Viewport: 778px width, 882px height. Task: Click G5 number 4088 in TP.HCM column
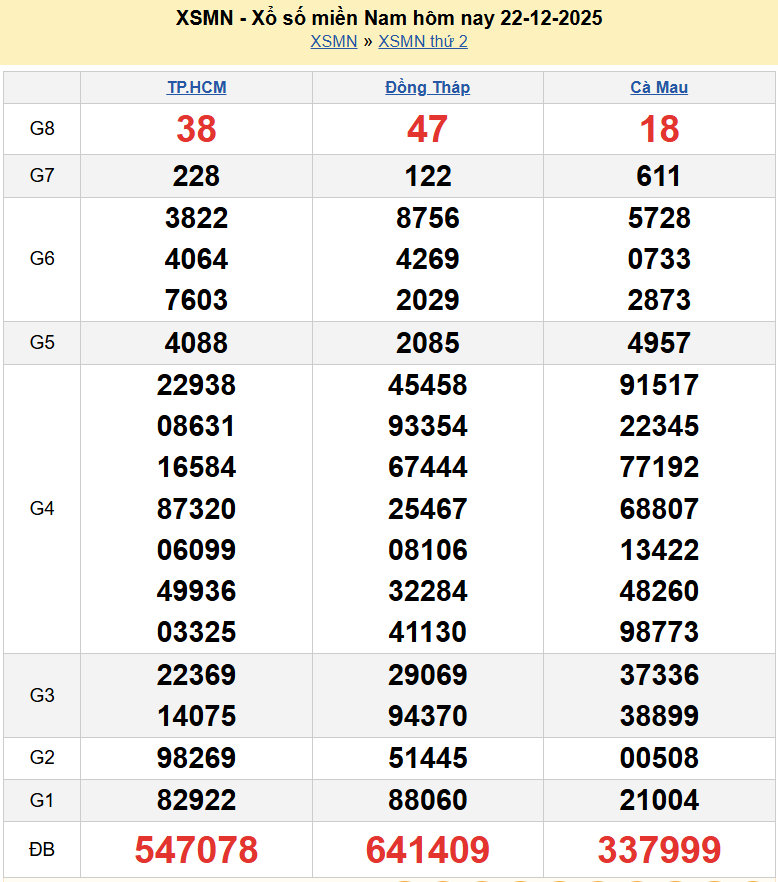(196, 343)
